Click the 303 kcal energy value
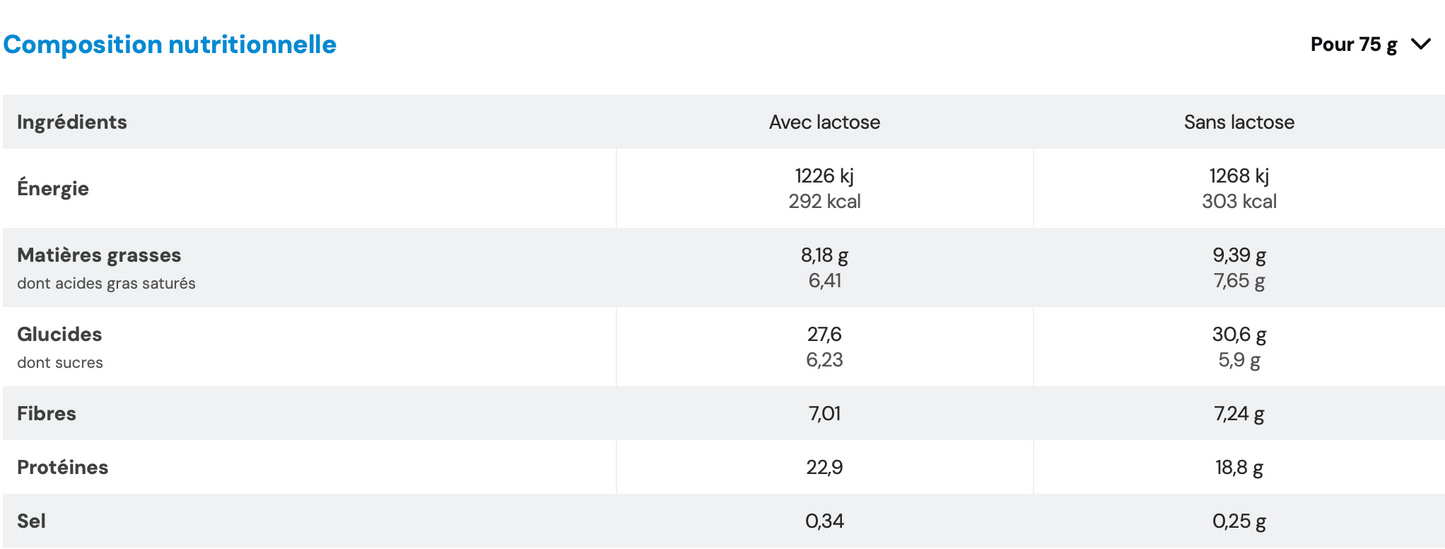 point(1239,201)
